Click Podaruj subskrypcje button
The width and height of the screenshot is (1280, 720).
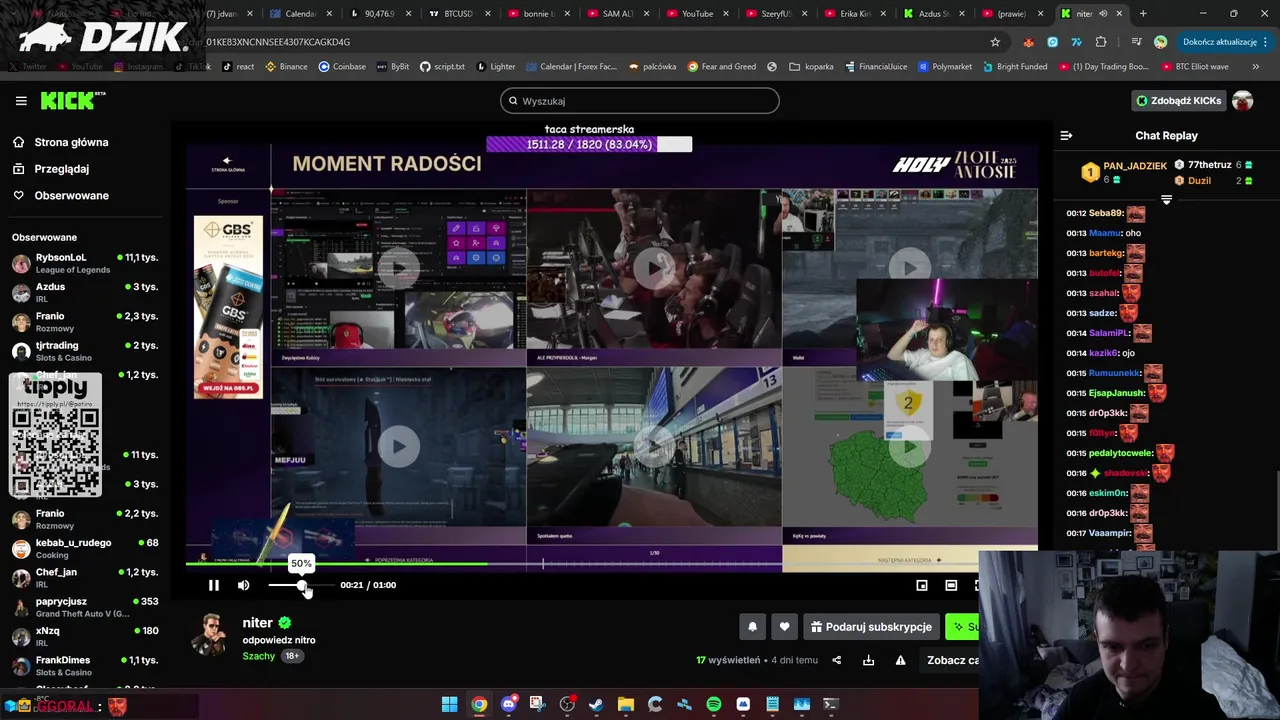coord(871,627)
